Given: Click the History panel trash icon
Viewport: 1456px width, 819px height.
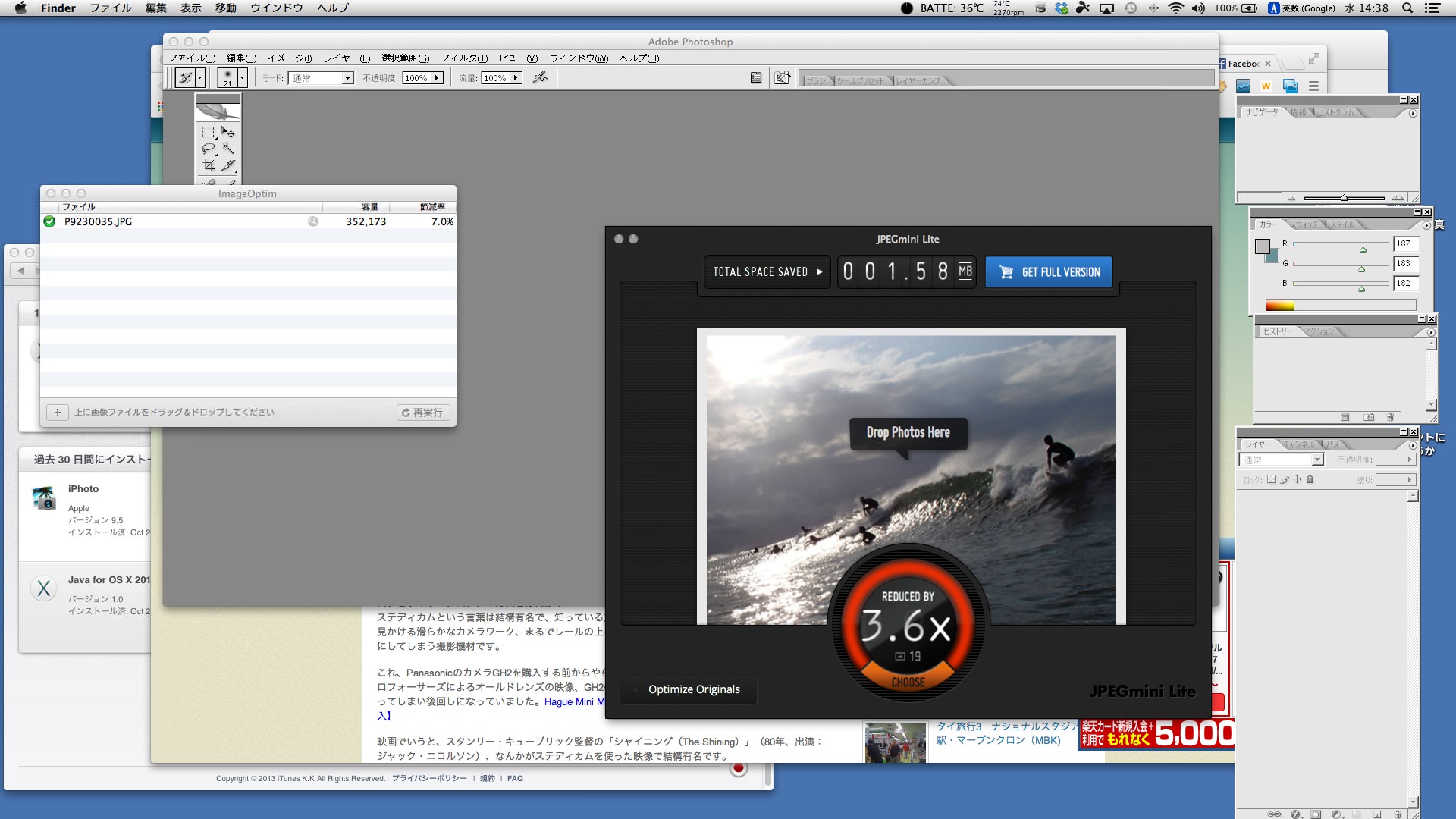Looking at the screenshot, I should point(1390,417).
